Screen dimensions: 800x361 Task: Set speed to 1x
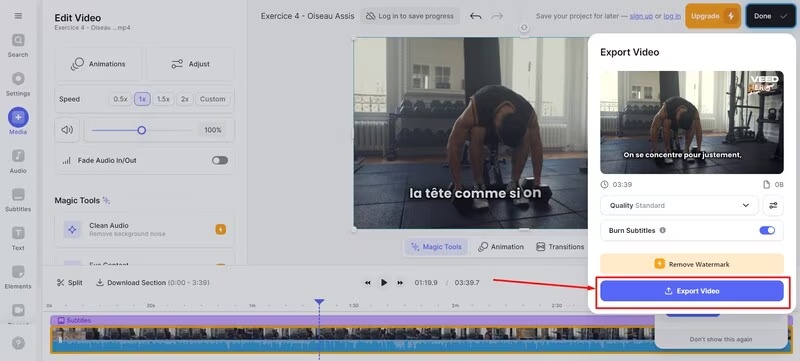click(x=142, y=99)
